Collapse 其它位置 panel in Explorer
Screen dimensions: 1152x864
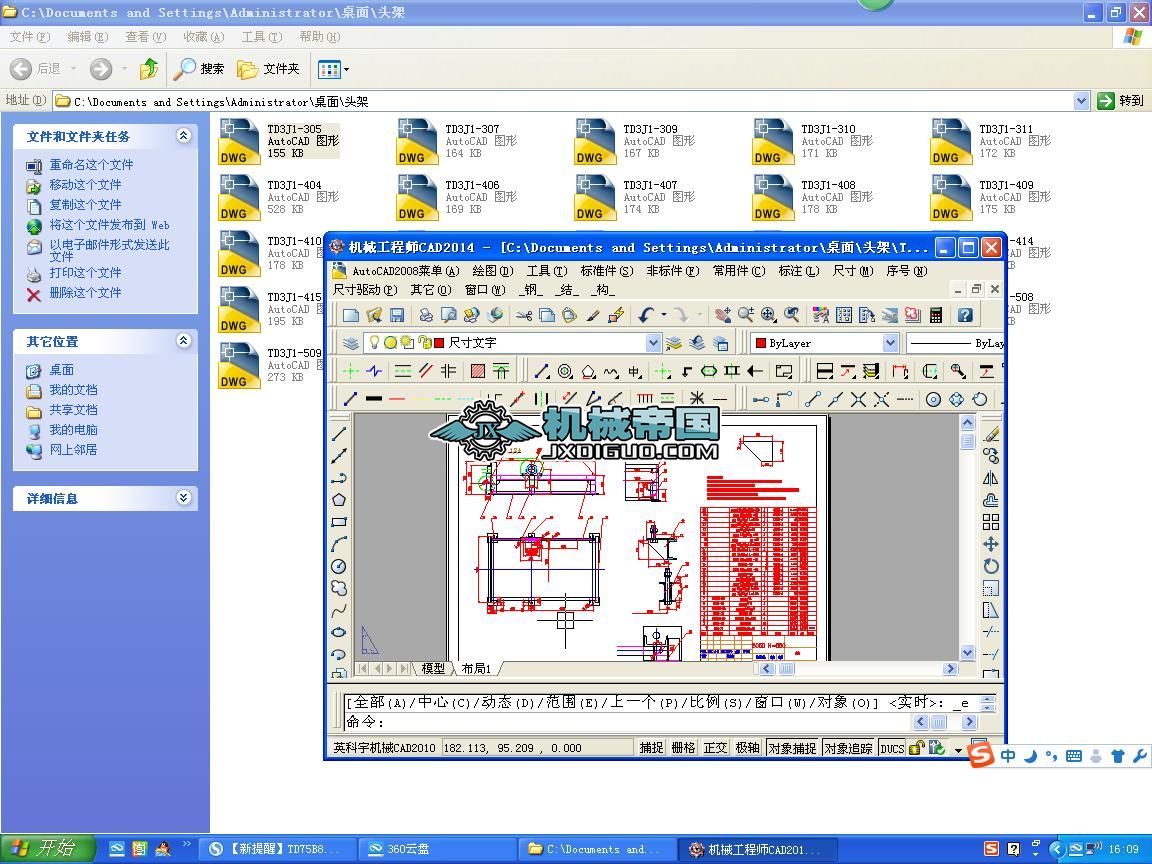coord(184,341)
